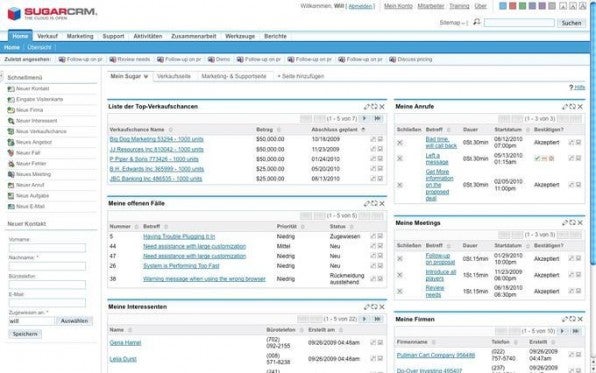The image size is (596, 373).
Task: Click the global search input field
Action: [x=519, y=23]
